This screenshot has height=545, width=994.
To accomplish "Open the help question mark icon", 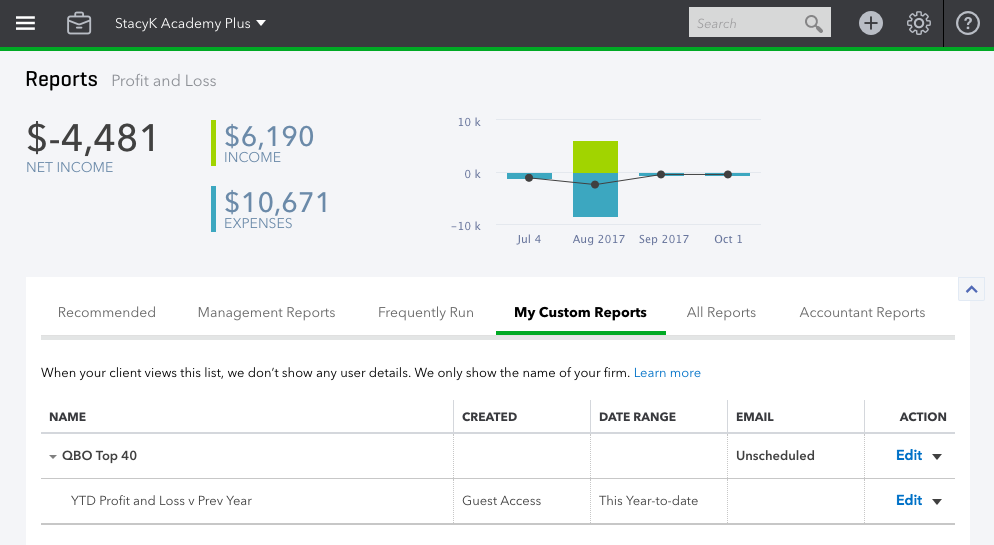I will click(x=967, y=23).
